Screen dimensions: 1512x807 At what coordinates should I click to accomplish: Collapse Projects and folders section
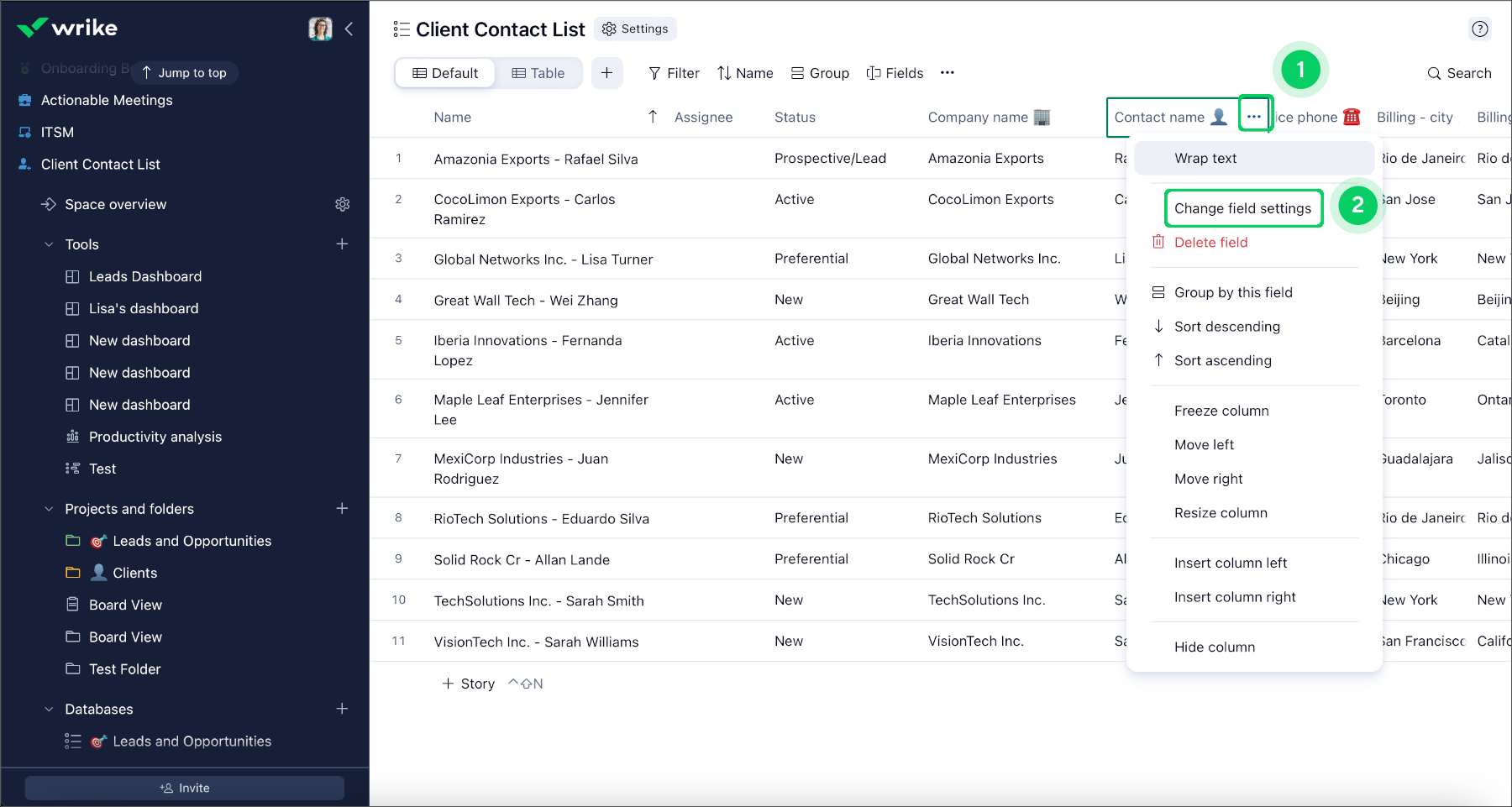click(49, 509)
